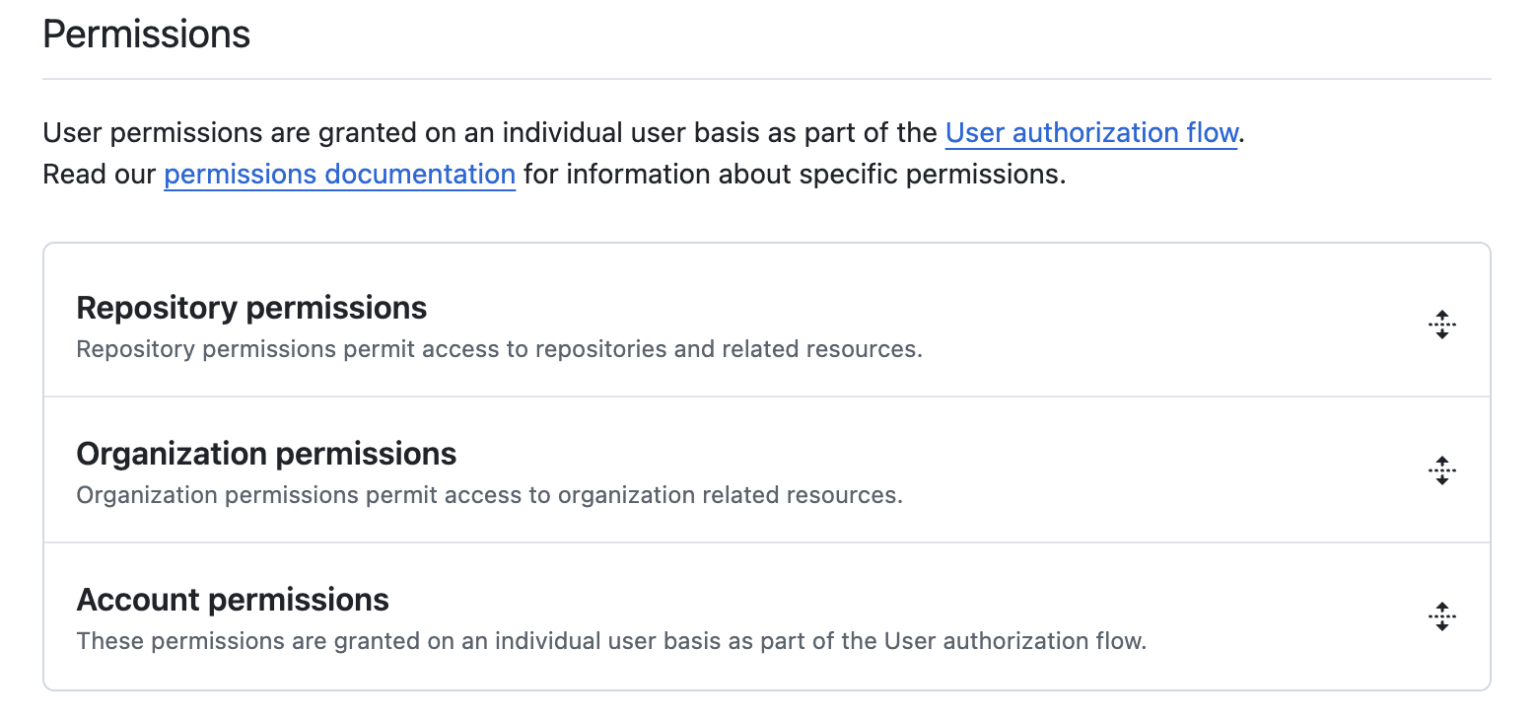Expand the Repository permissions section unfold icon

[1441, 324]
